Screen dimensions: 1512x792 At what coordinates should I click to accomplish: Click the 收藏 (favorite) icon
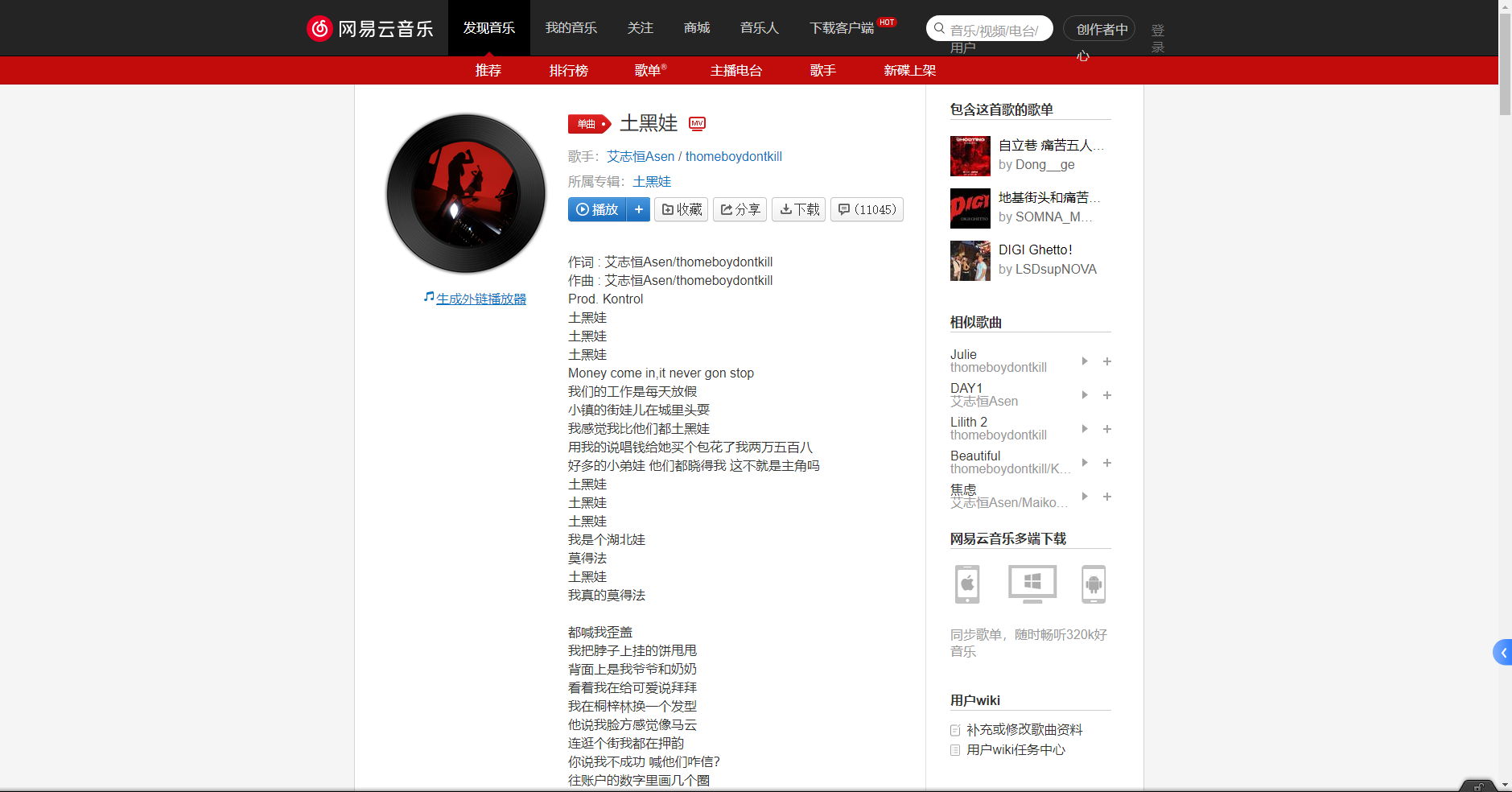681,209
